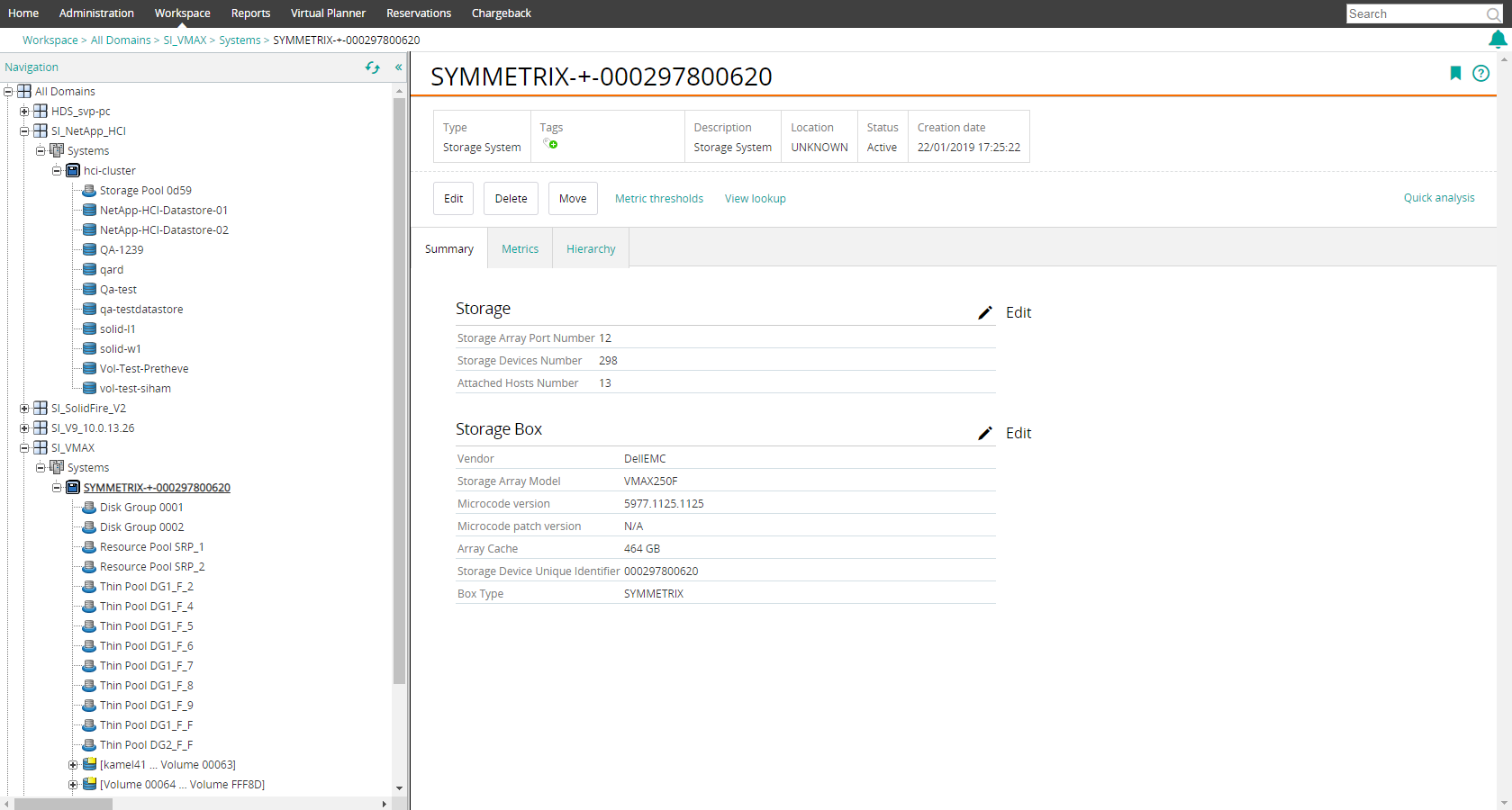Refresh the Navigation tree
This screenshot has height=810, width=1512.
372,67
